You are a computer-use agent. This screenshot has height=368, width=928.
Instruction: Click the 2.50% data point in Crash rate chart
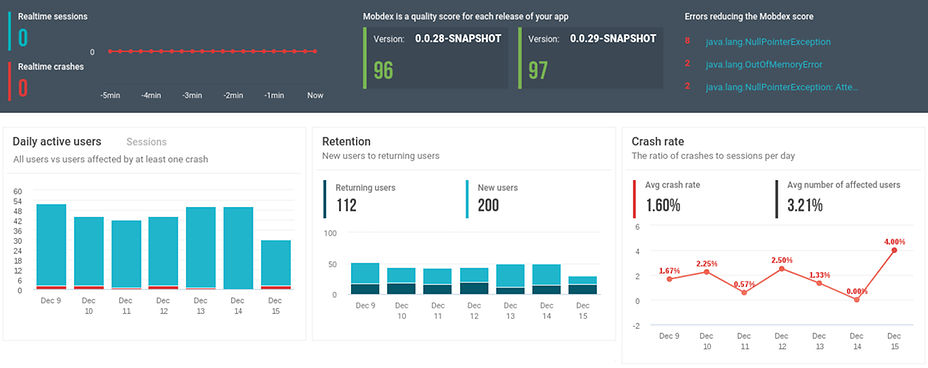(782, 269)
